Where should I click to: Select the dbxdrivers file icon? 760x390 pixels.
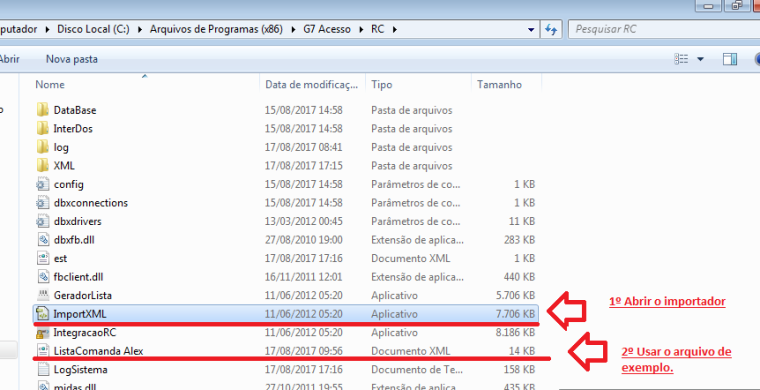(x=43, y=221)
